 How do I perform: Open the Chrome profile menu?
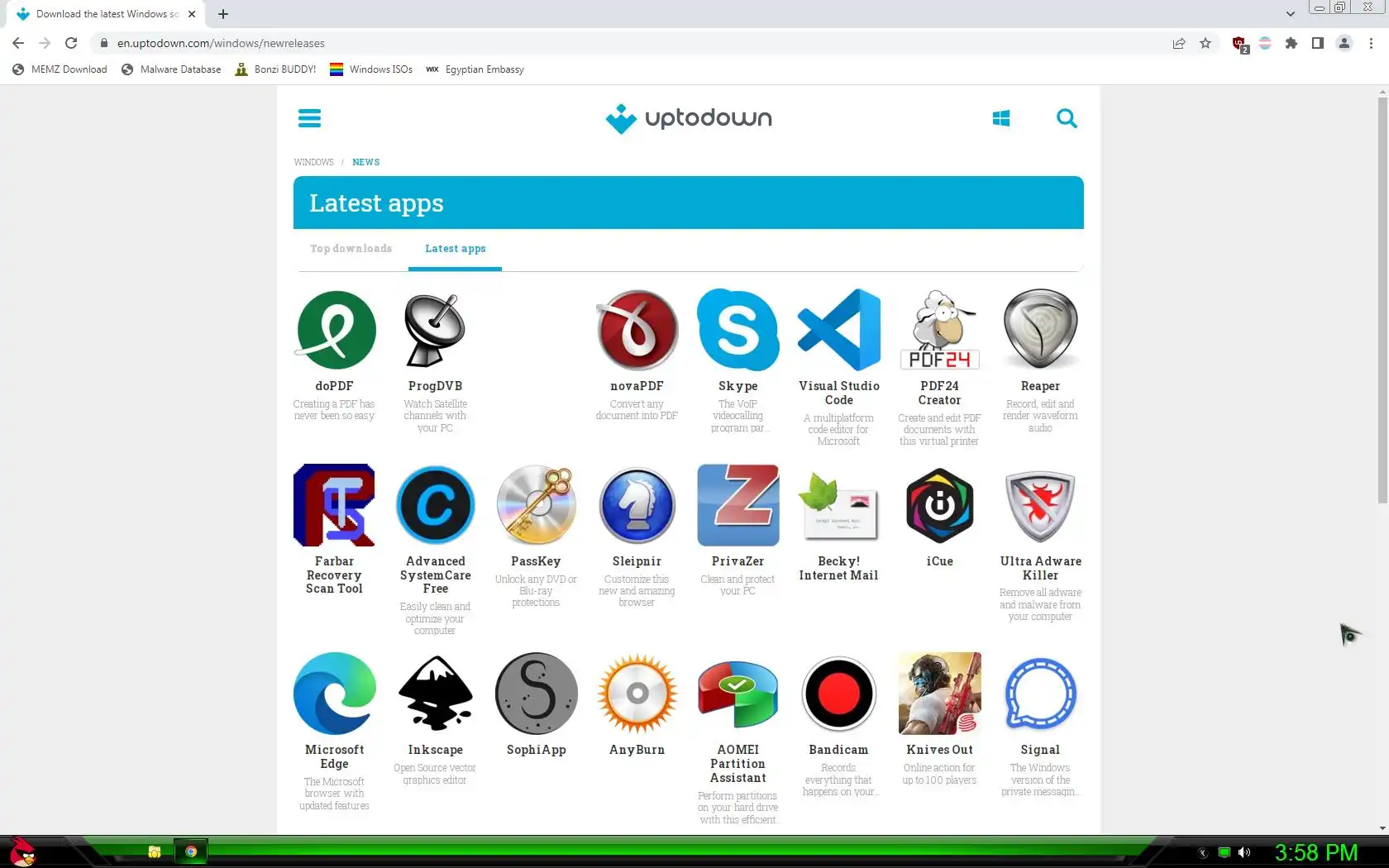(x=1344, y=43)
